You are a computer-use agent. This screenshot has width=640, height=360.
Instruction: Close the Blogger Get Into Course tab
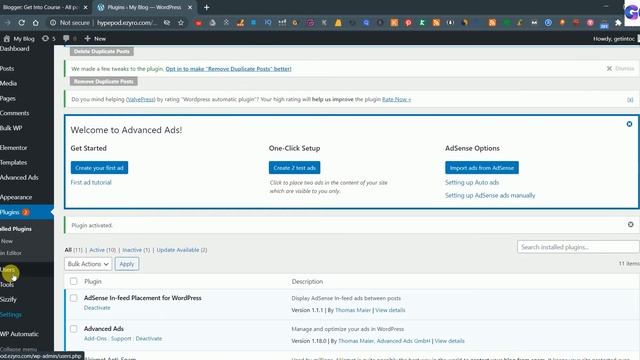(x=85, y=7)
